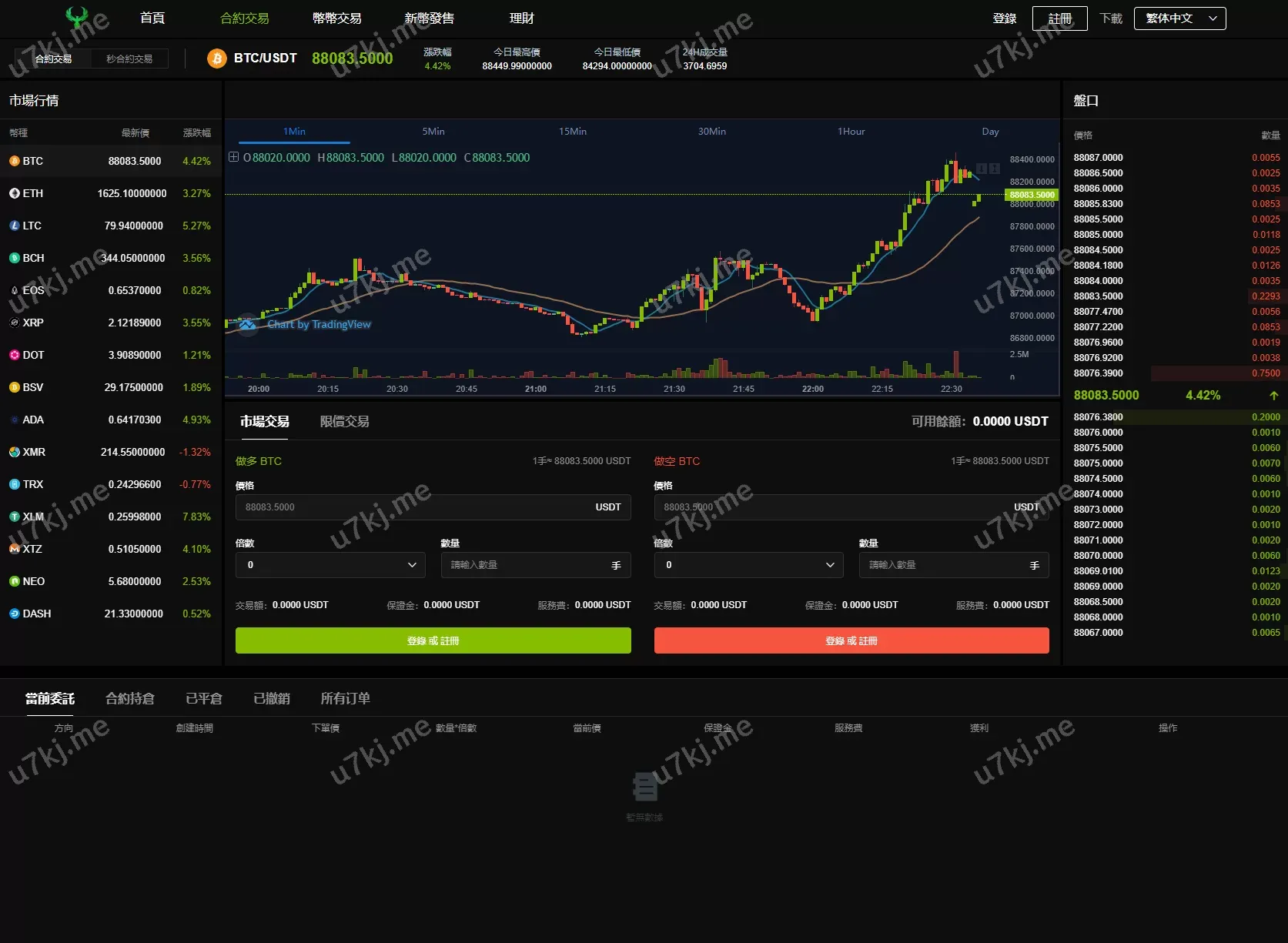
Task: Select the LTC coin icon in market list
Action: click(x=14, y=226)
